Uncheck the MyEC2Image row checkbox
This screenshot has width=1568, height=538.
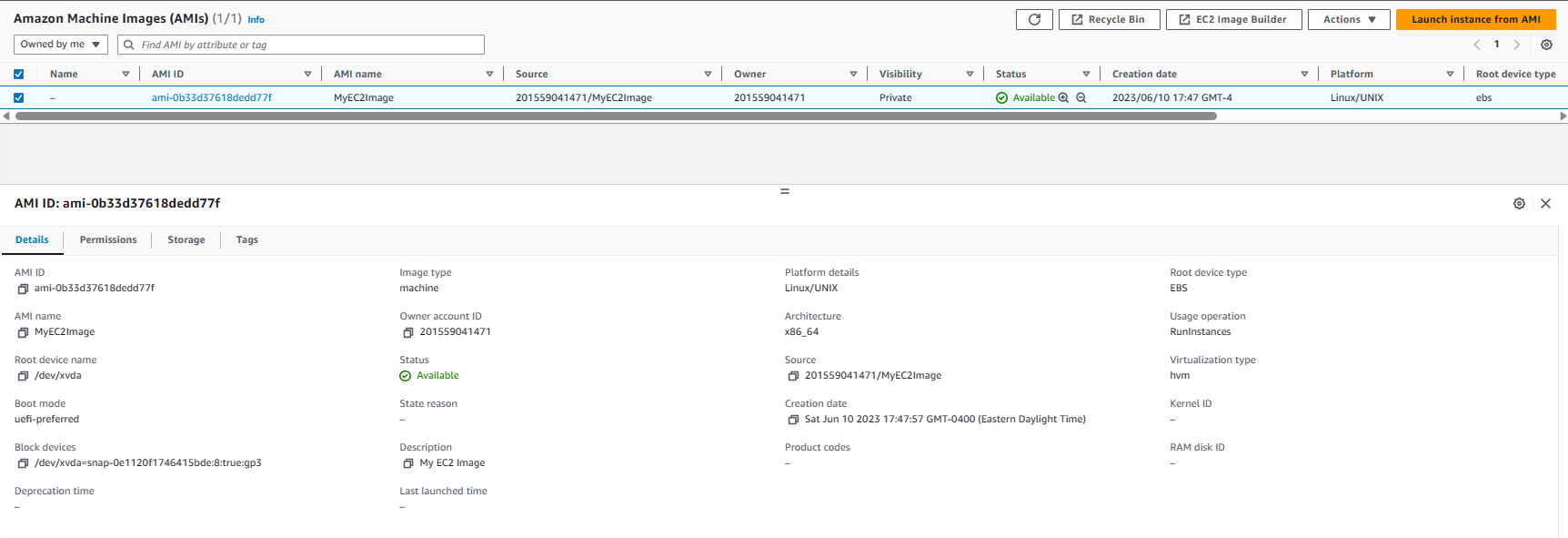pyautogui.click(x=18, y=97)
